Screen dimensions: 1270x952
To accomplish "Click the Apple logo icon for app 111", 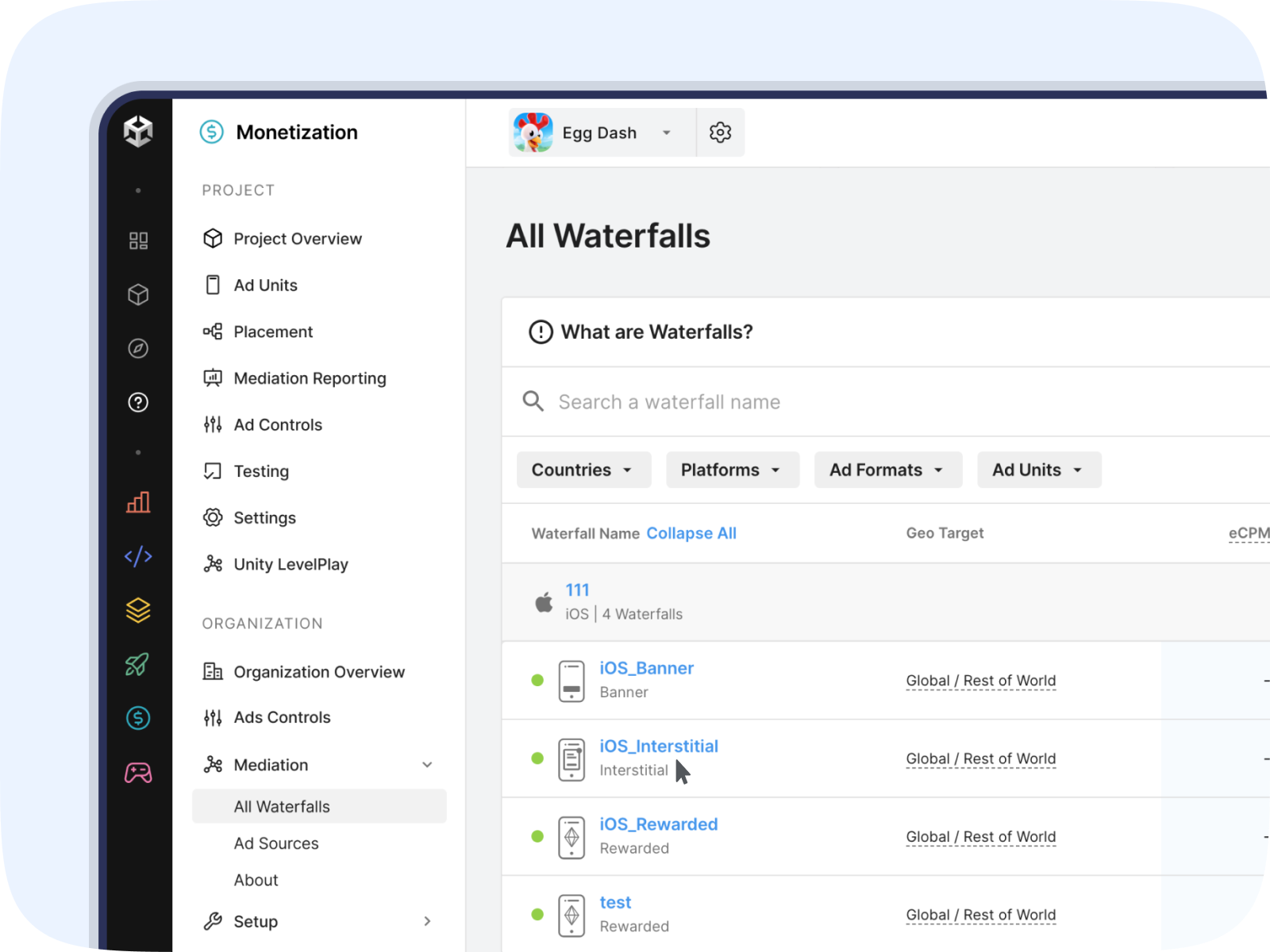I will tap(544, 602).
